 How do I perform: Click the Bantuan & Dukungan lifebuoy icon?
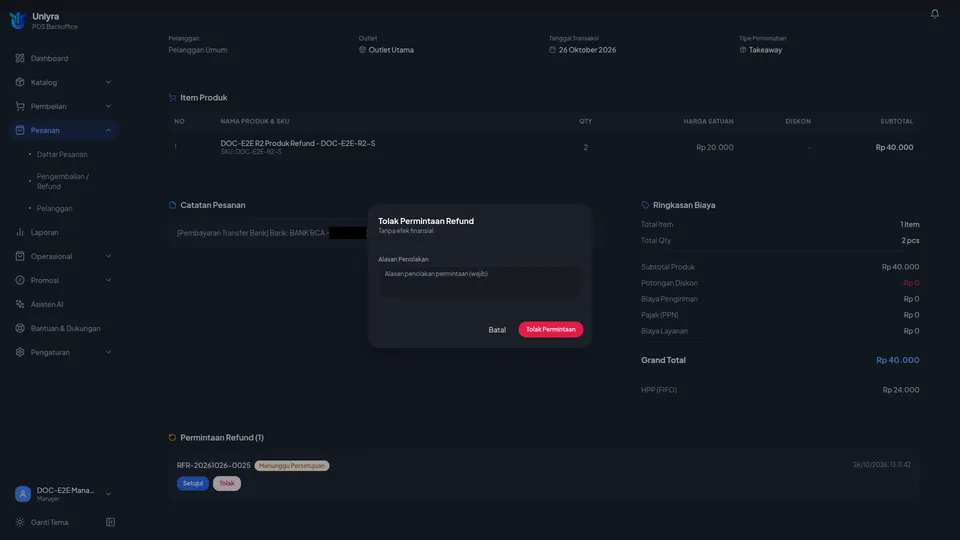pyautogui.click(x=20, y=328)
